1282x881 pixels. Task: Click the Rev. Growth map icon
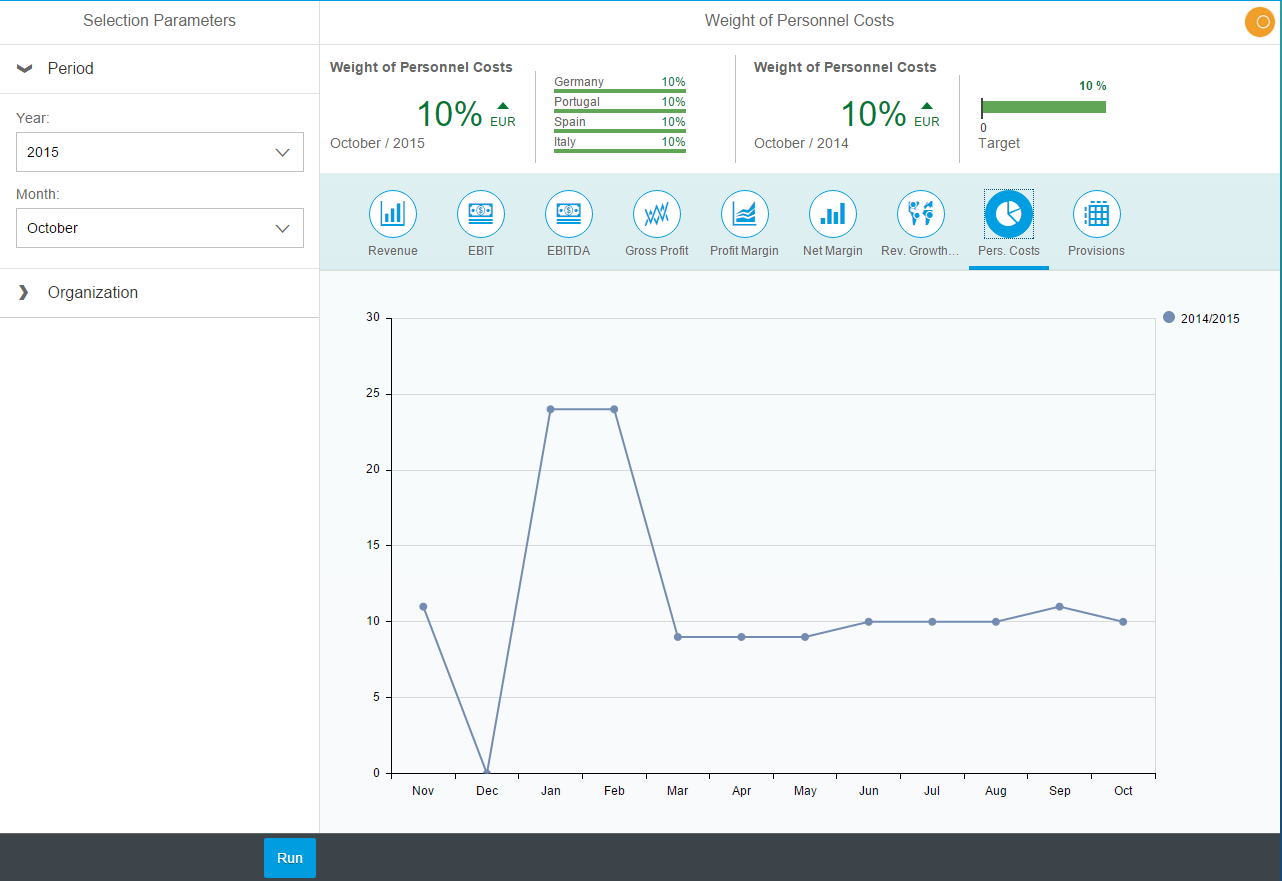click(921, 213)
